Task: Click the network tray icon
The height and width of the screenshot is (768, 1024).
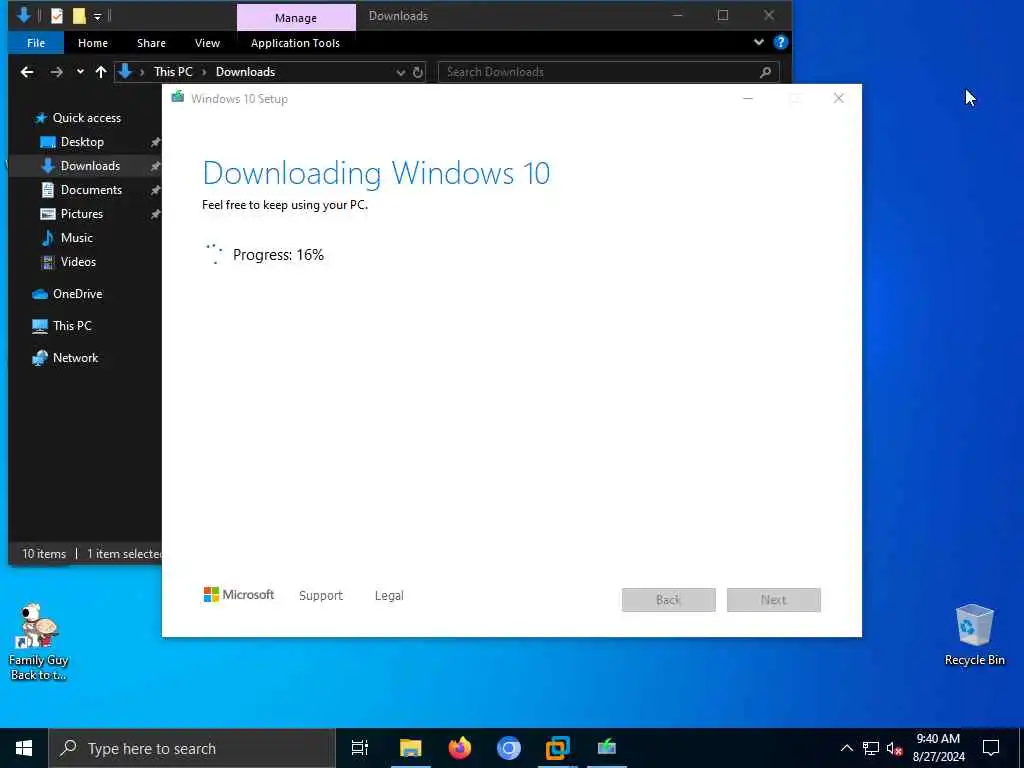Action: pyautogui.click(x=871, y=748)
